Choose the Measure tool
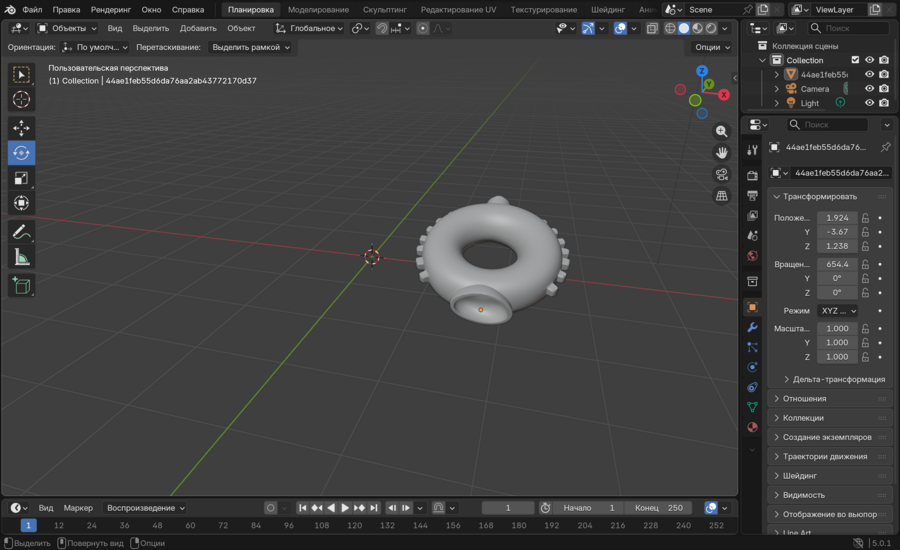Image resolution: width=900 pixels, height=550 pixels. 21,257
